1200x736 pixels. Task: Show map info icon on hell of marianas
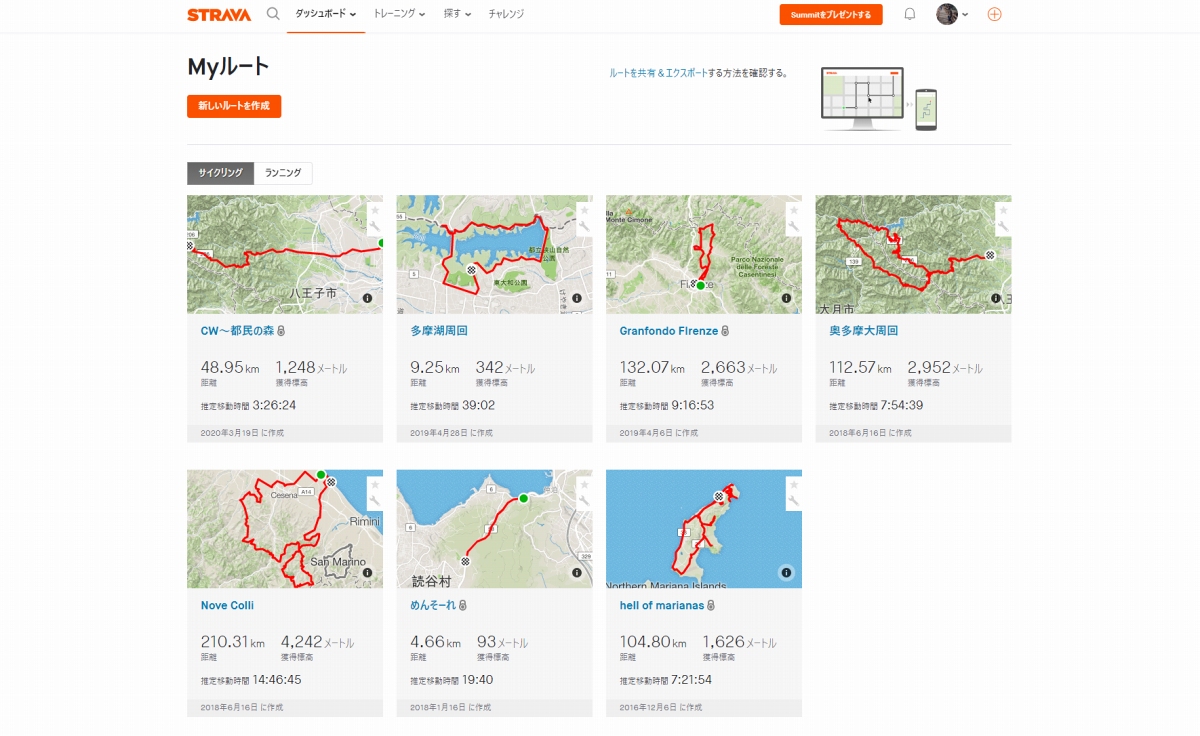(x=786, y=573)
